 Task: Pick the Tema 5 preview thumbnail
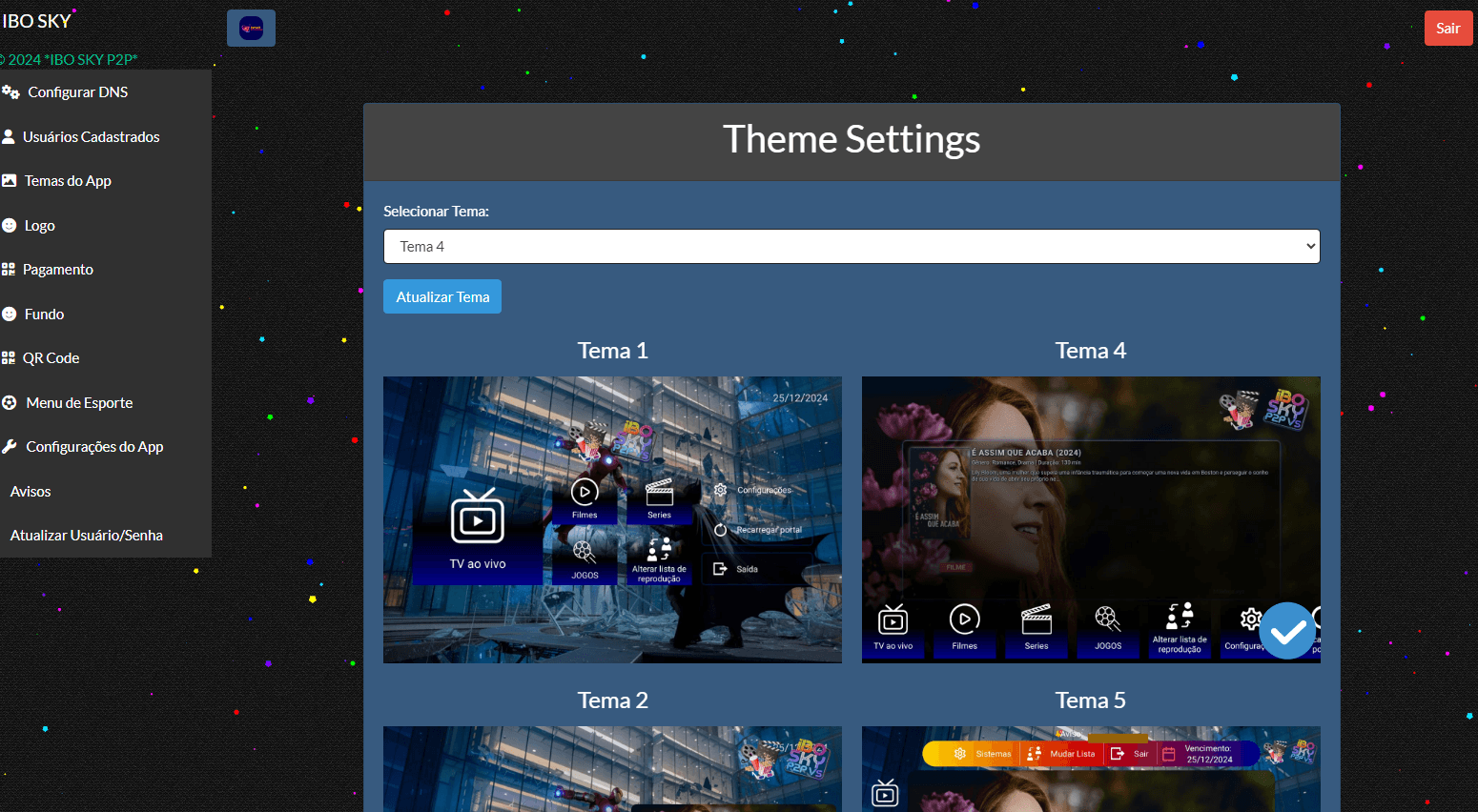(1090, 768)
